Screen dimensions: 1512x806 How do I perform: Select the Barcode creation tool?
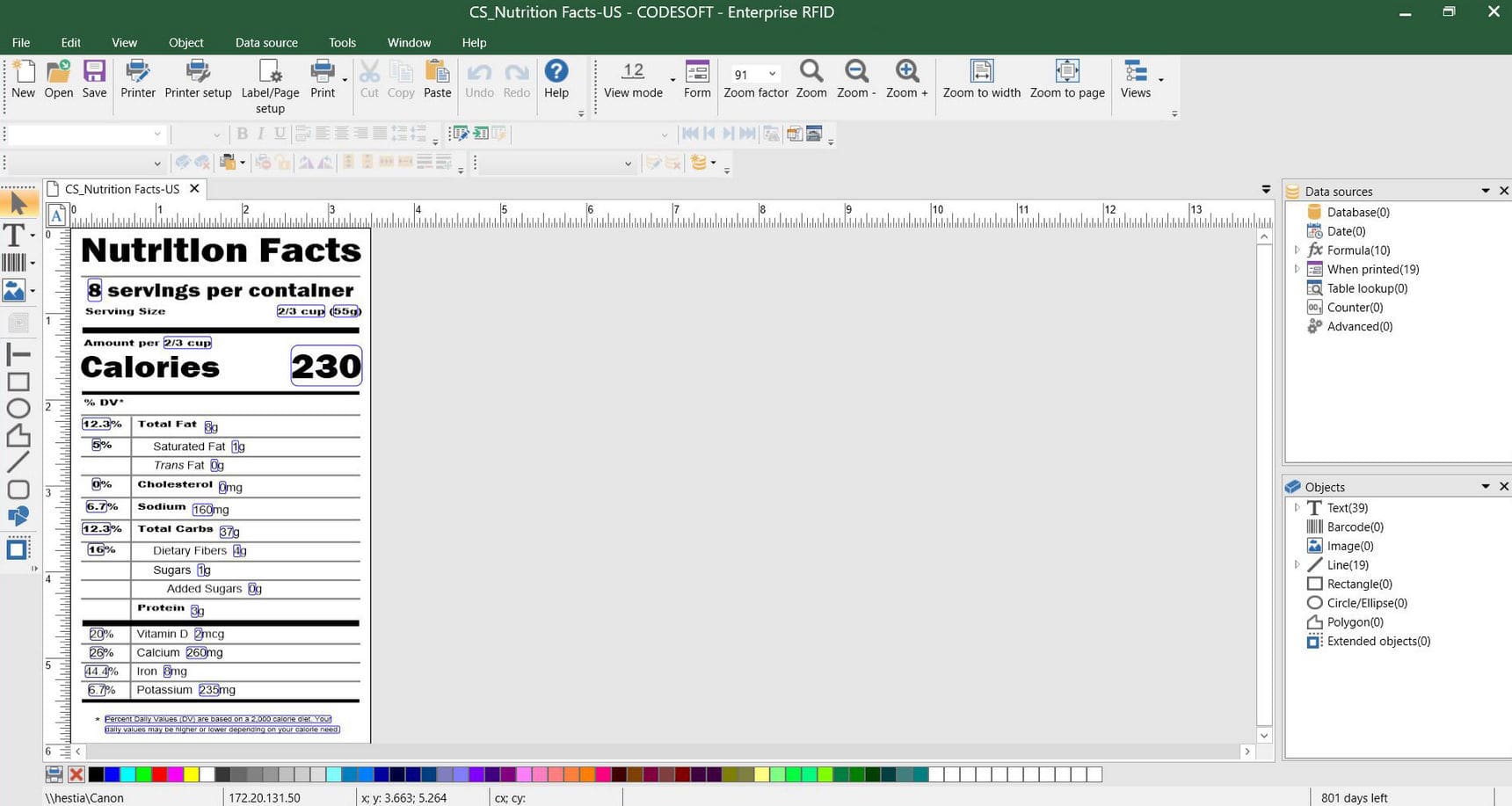tap(13, 261)
